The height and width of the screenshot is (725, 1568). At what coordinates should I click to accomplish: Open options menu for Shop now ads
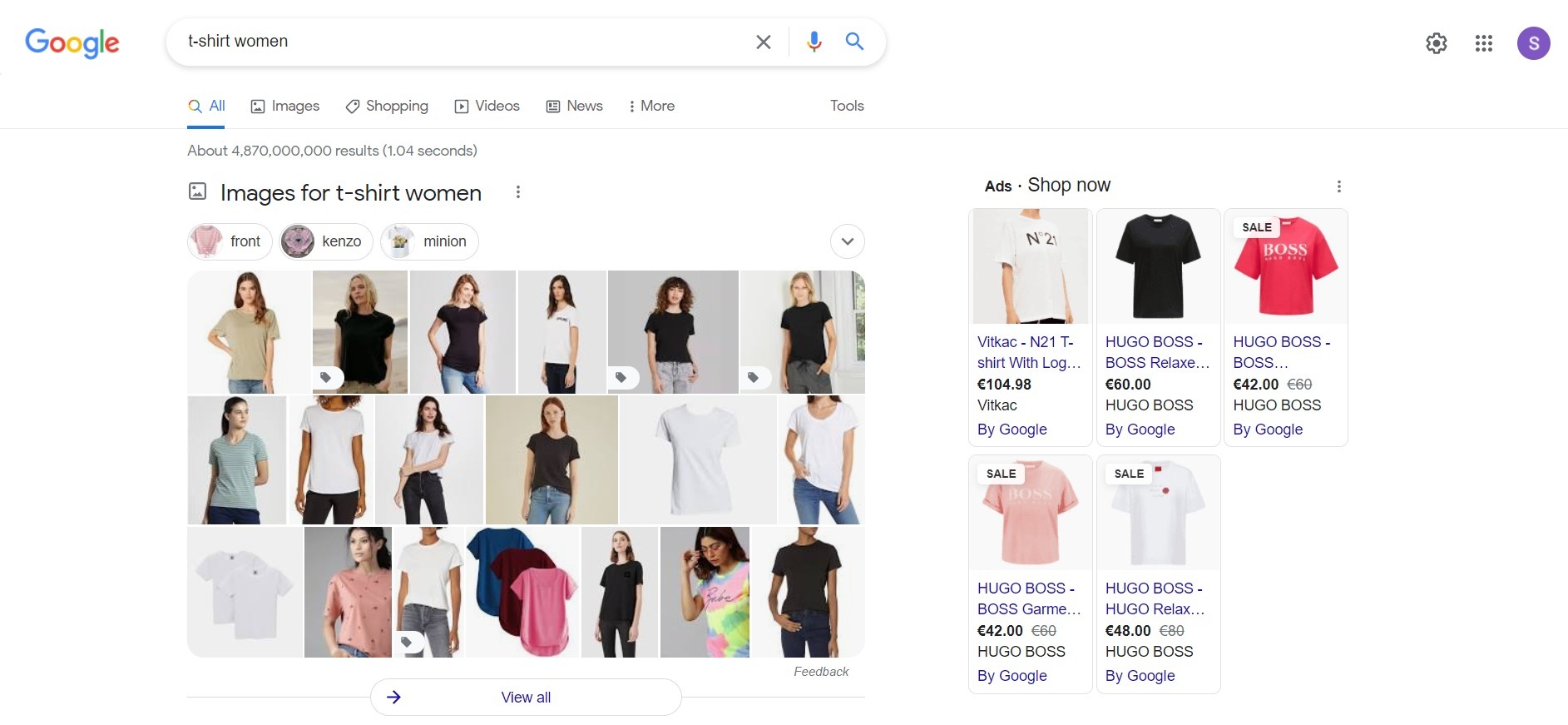point(1338,186)
